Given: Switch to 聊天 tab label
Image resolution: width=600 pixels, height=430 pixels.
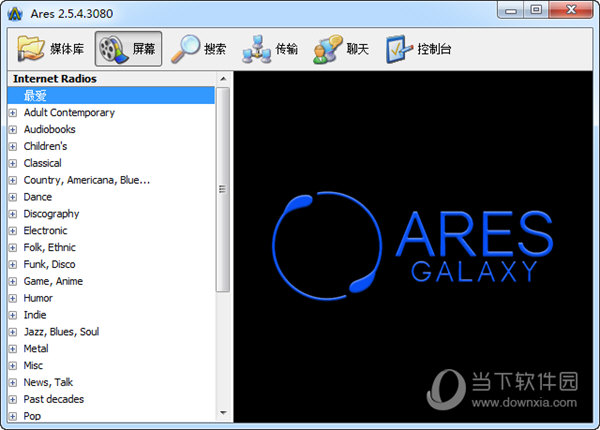Looking at the screenshot, I should tap(358, 49).
